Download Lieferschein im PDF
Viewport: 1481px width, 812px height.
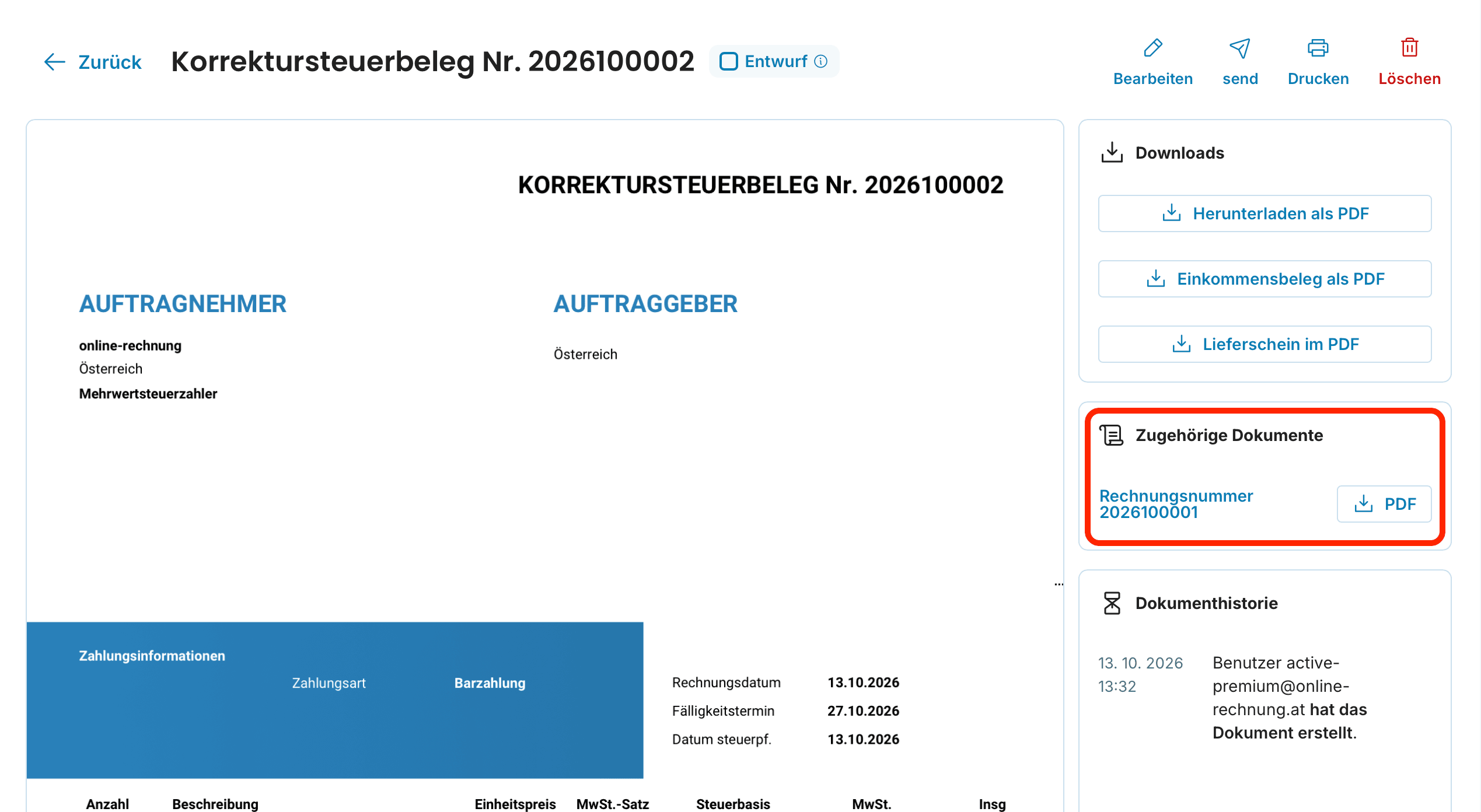pyautogui.click(x=1265, y=344)
